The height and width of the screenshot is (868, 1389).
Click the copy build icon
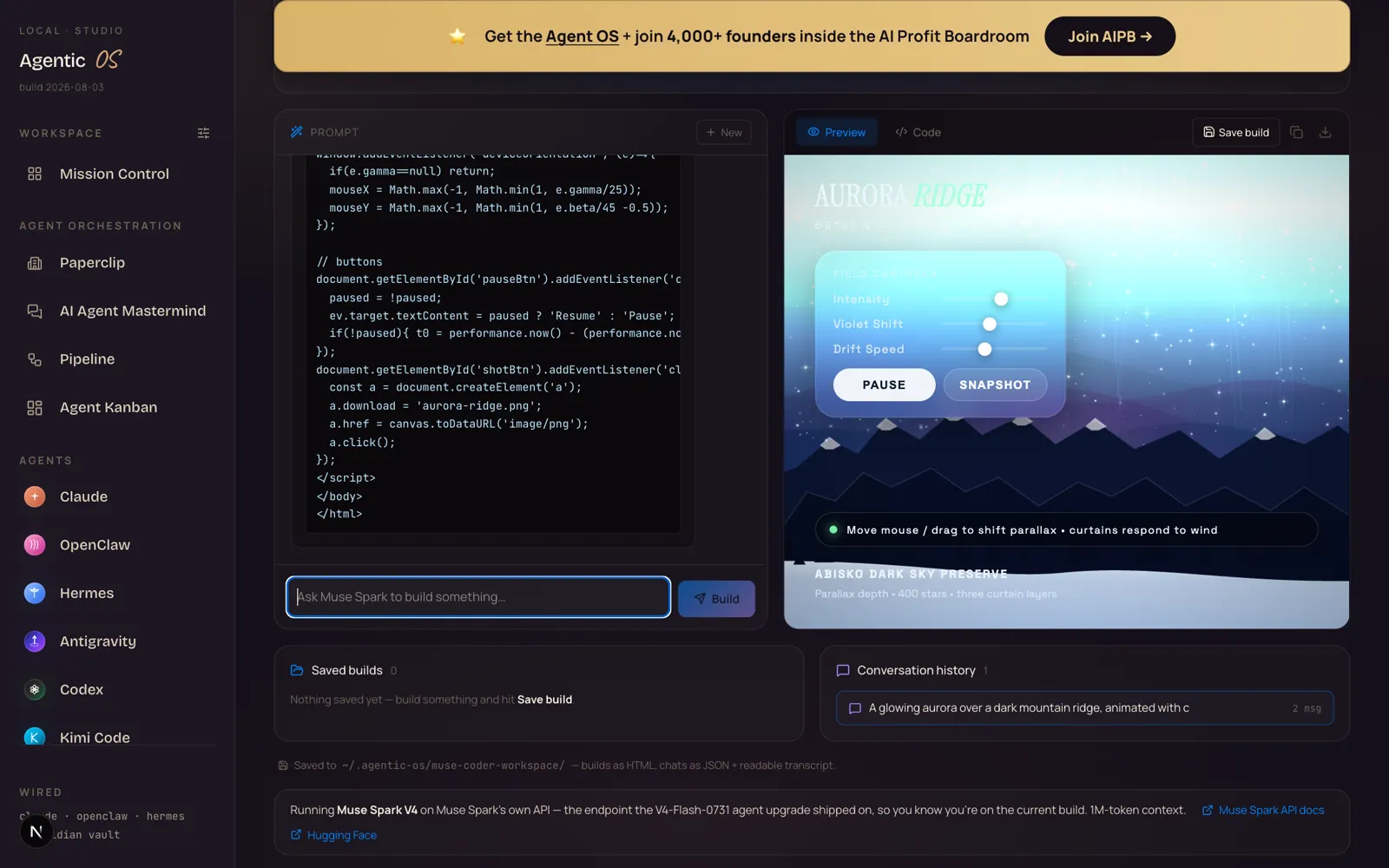pos(1296,132)
